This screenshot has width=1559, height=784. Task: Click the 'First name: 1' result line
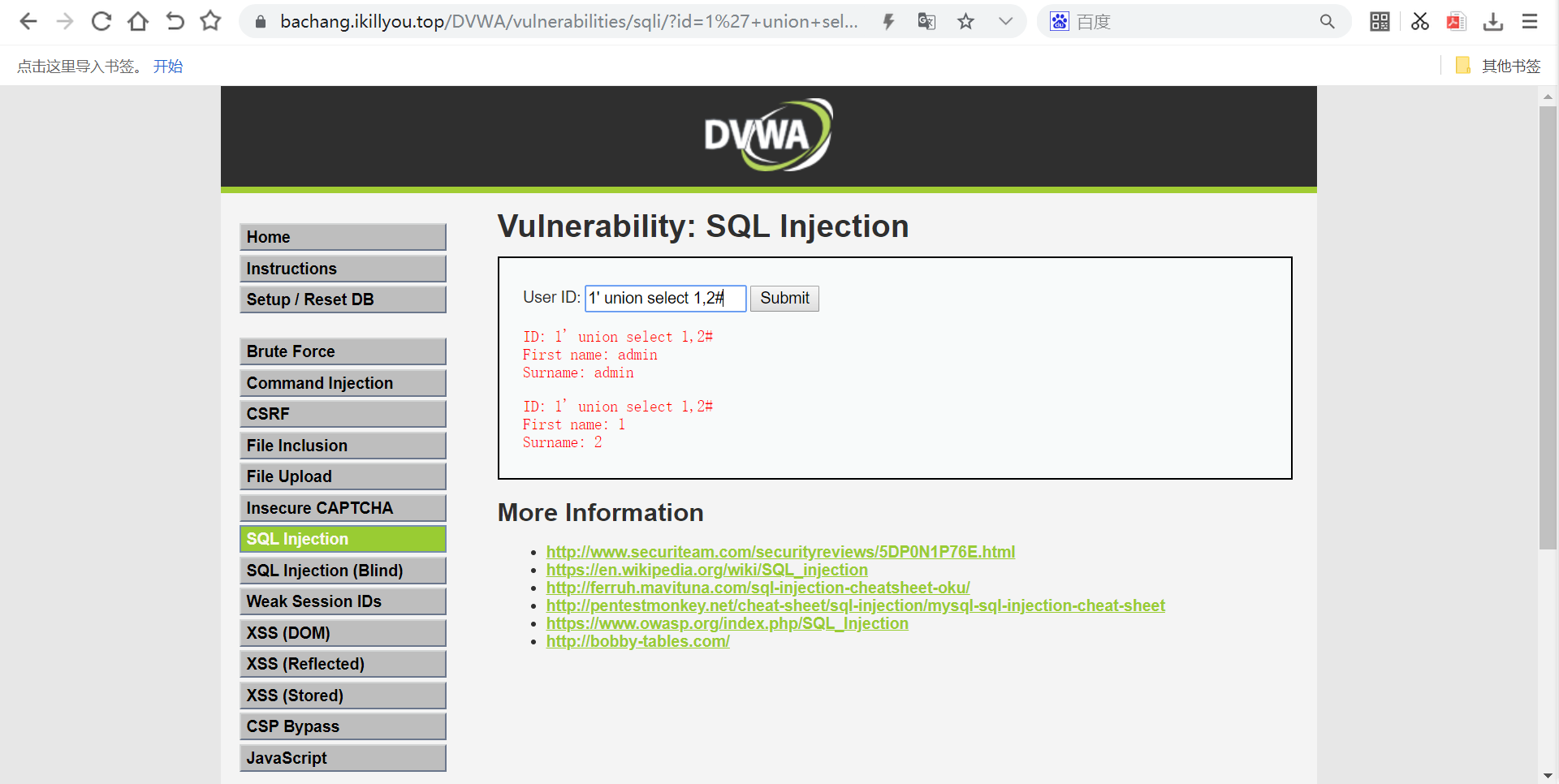[574, 424]
